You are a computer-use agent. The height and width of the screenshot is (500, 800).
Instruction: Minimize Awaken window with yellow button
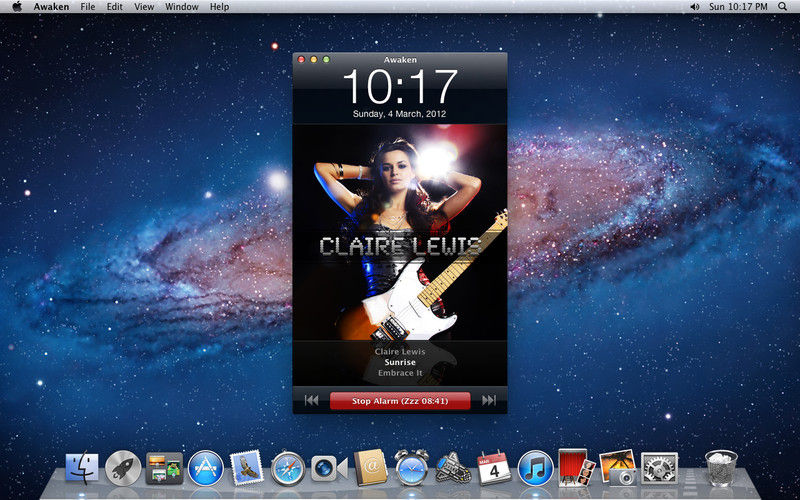tap(314, 60)
